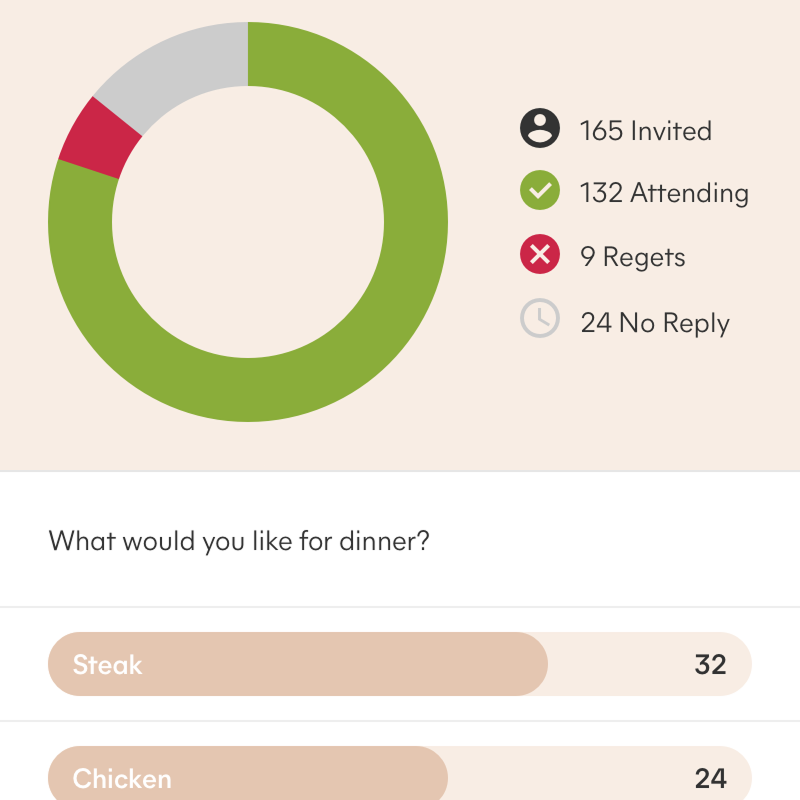Select the Chicken response bar
The image size is (800, 800).
[x=400, y=773]
